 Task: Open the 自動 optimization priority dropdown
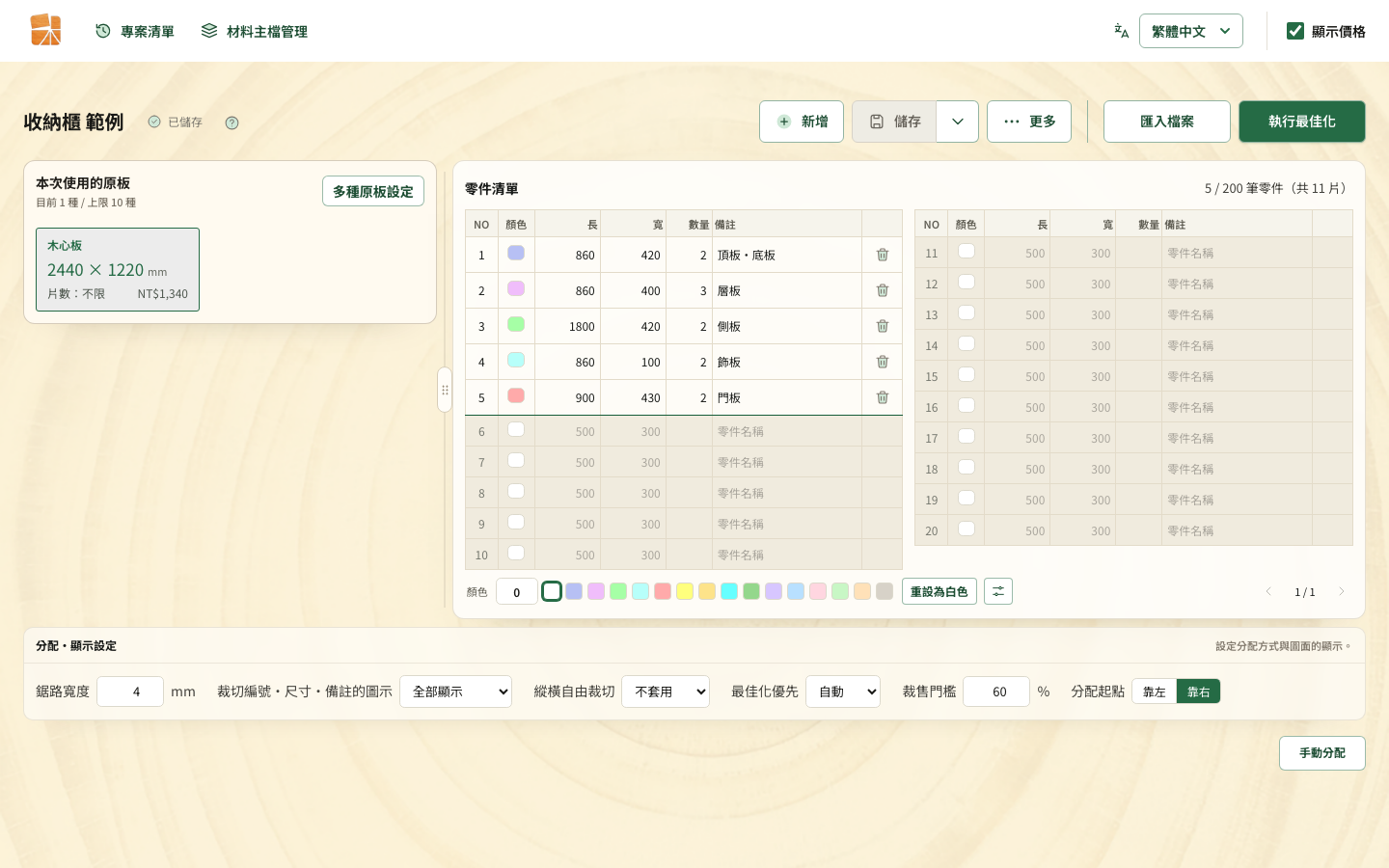[843, 692]
